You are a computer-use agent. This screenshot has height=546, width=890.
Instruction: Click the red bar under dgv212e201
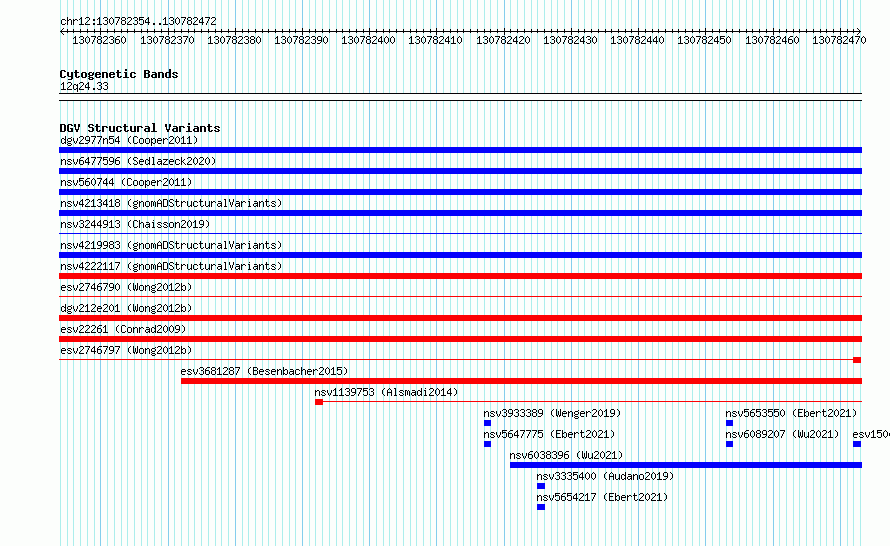coord(460,318)
